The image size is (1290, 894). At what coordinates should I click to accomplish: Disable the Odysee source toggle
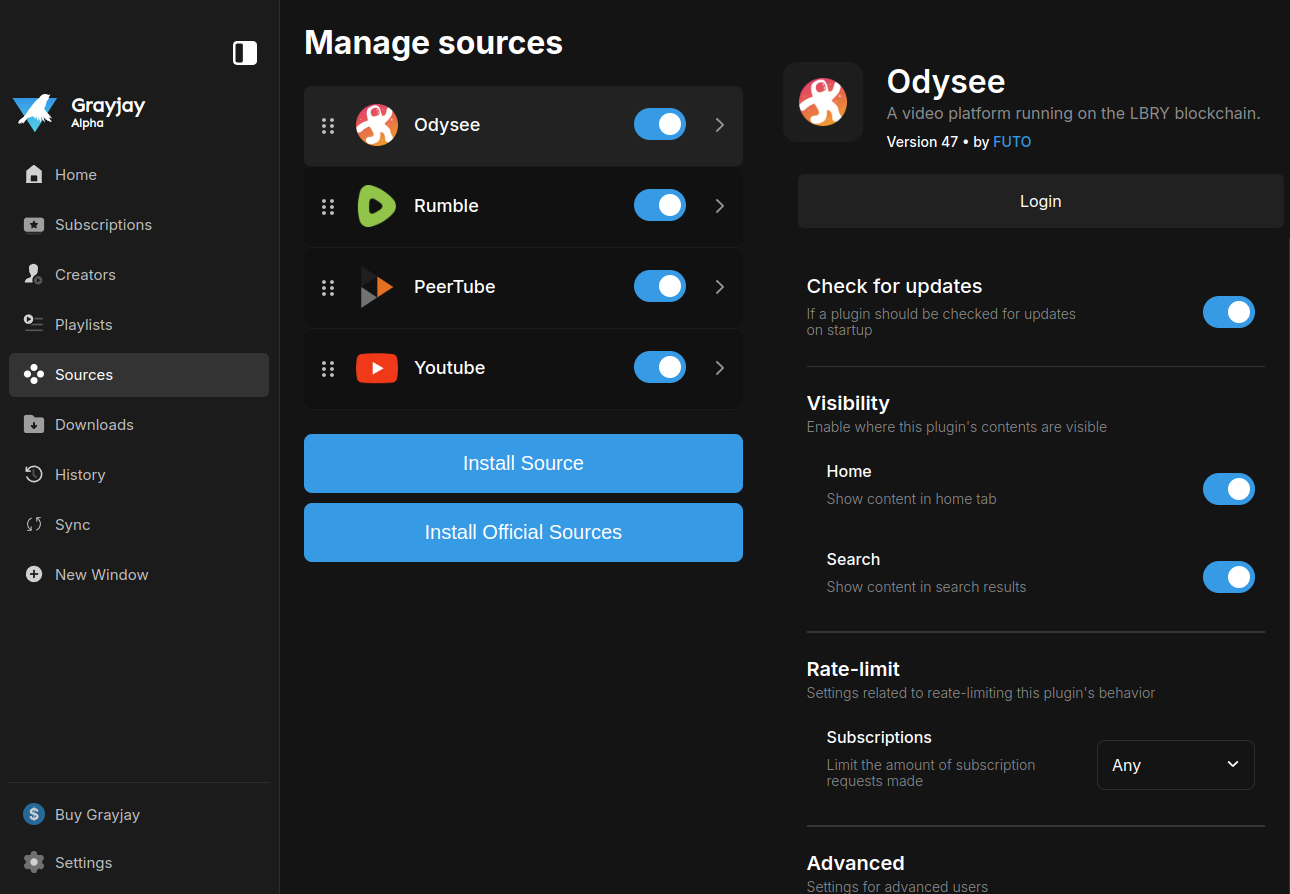tap(660, 124)
